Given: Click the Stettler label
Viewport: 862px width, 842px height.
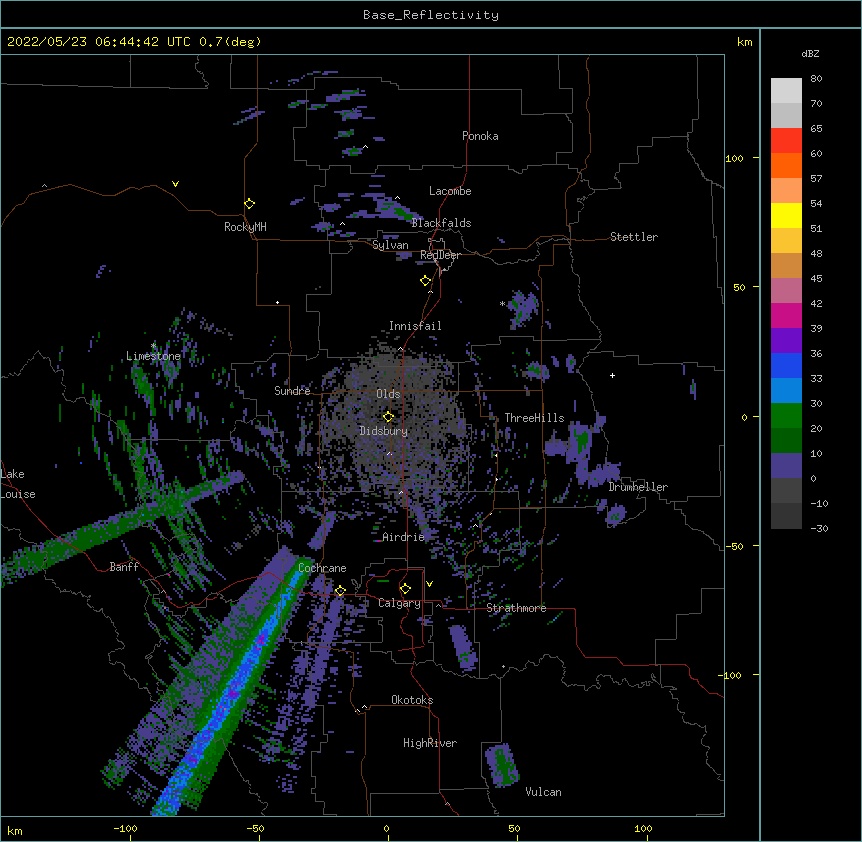Looking at the screenshot, I should 634,237.
